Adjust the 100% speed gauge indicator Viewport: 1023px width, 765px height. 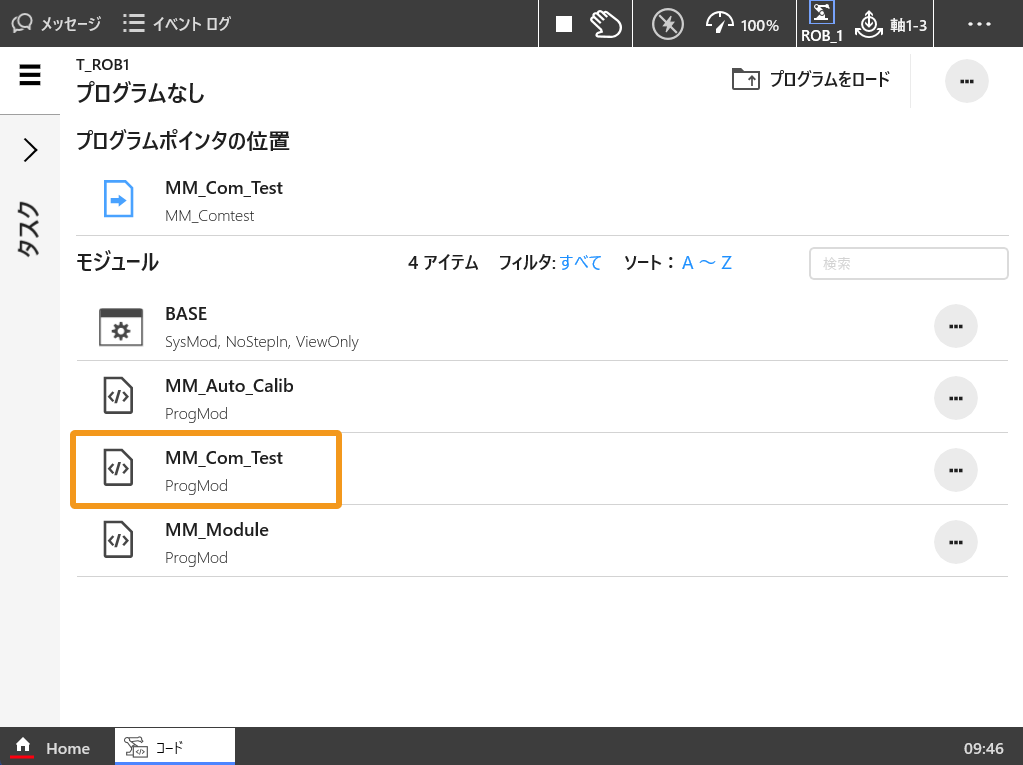click(x=742, y=24)
